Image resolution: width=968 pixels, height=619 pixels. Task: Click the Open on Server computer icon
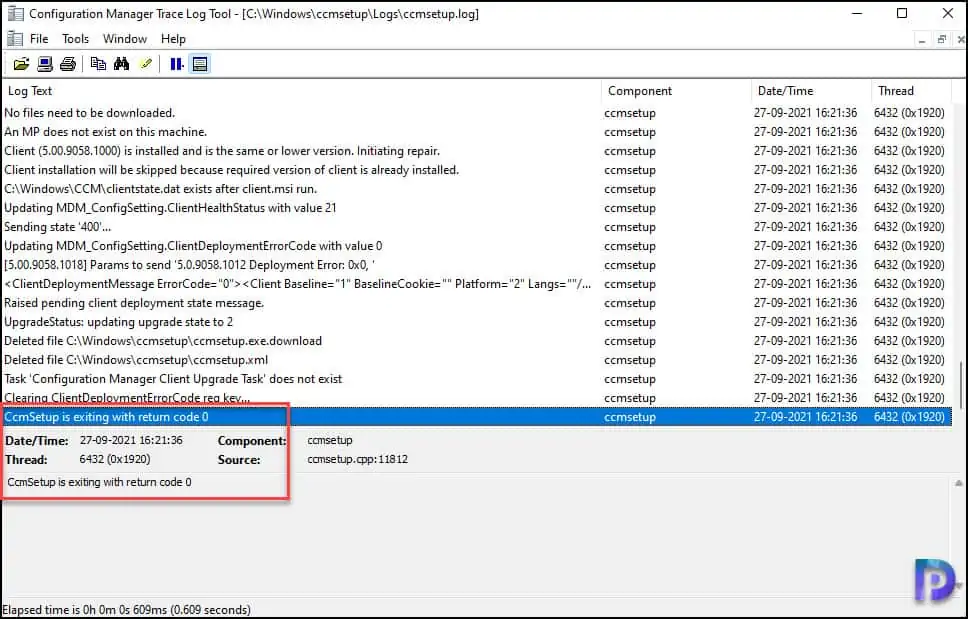point(45,64)
